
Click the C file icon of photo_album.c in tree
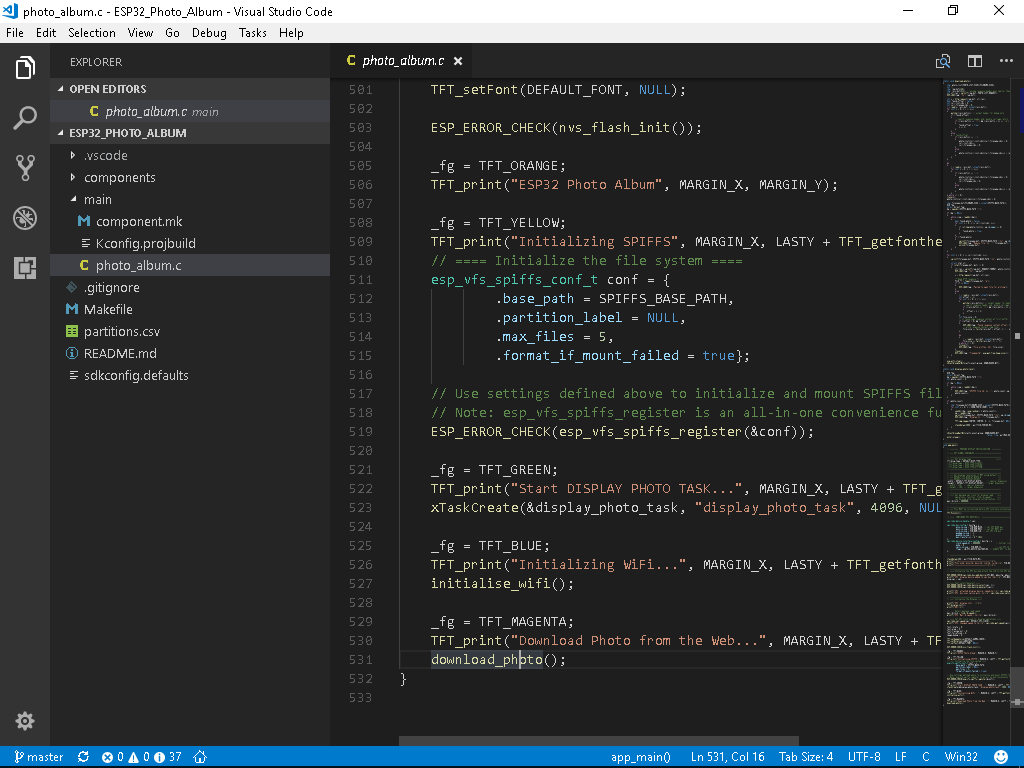(x=84, y=265)
